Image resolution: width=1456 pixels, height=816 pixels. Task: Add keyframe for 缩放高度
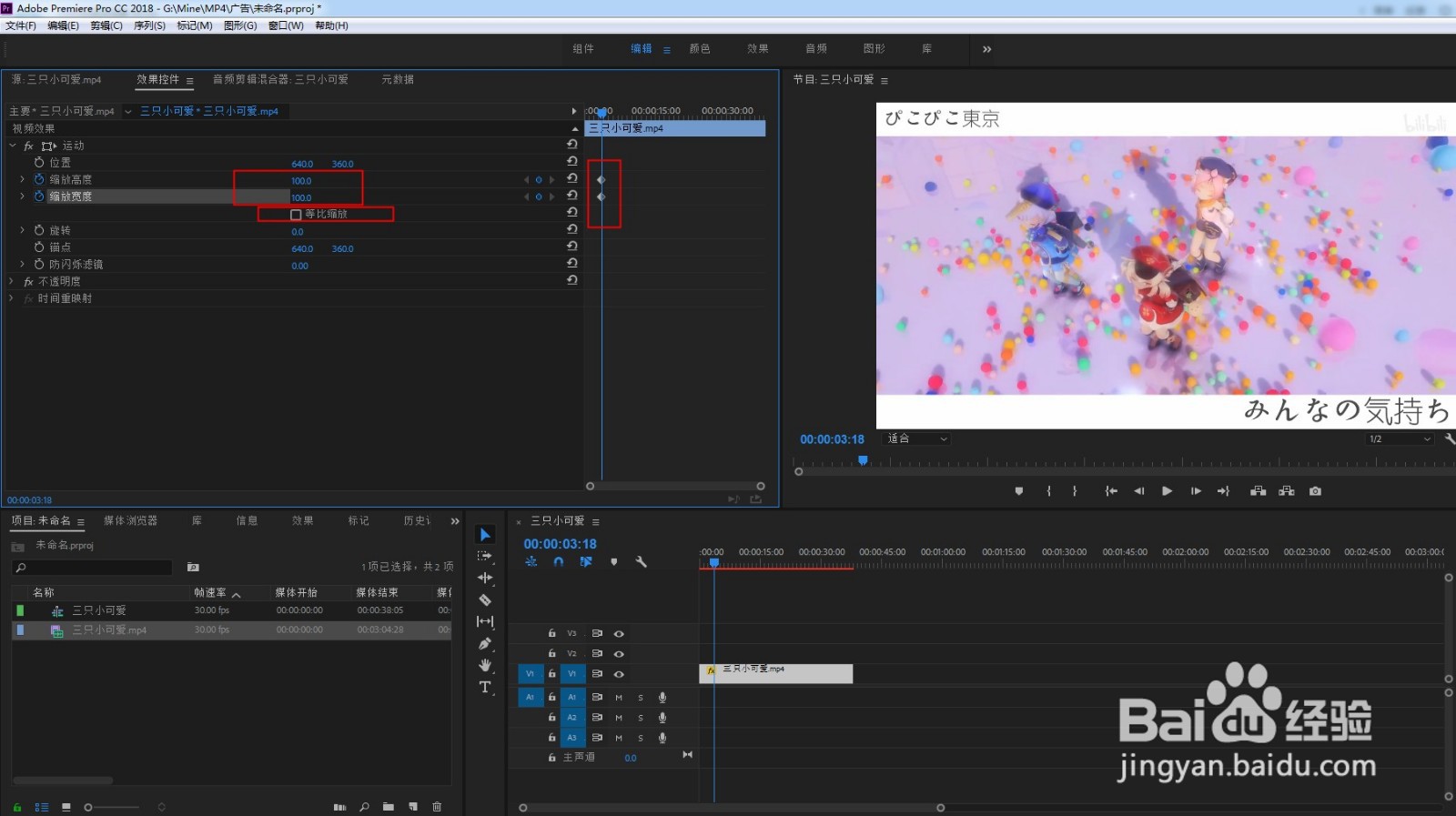539,180
